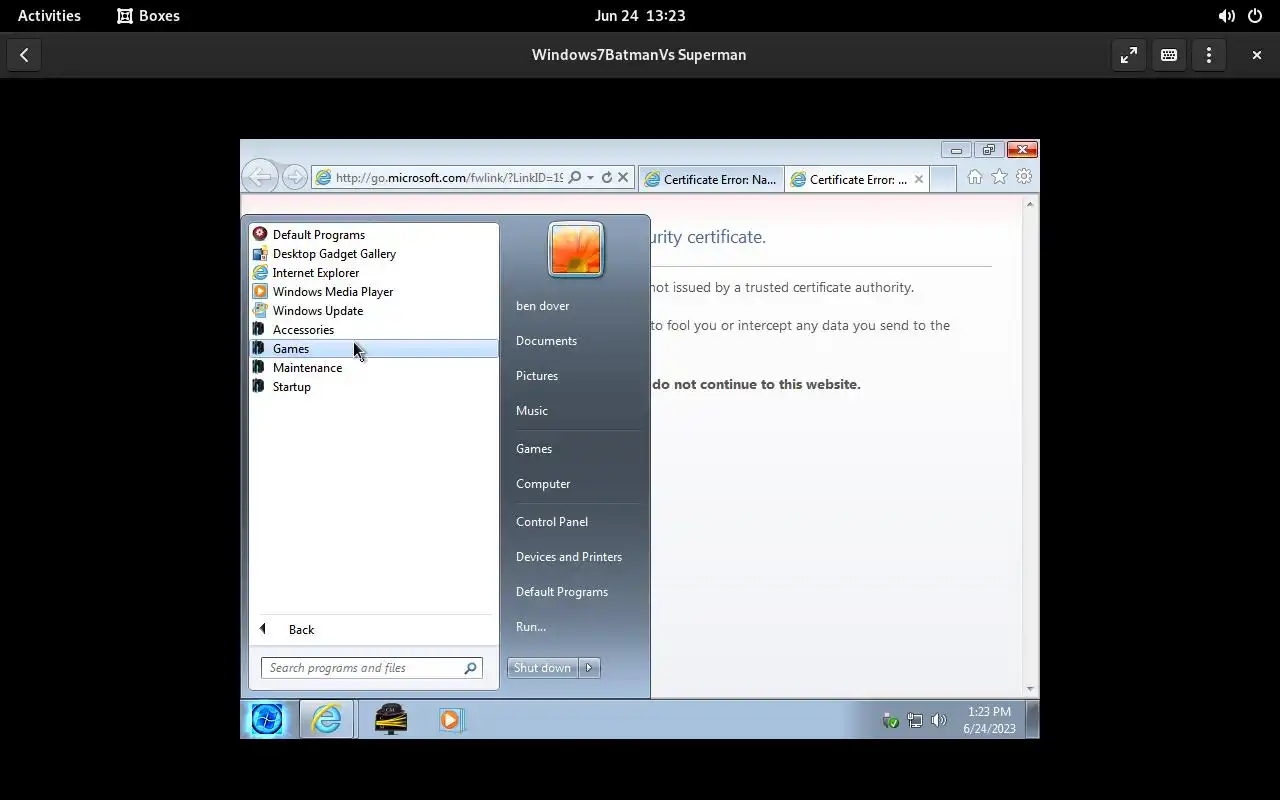Open the ben dover user folder
The height and width of the screenshot is (800, 1280).
[x=542, y=306]
